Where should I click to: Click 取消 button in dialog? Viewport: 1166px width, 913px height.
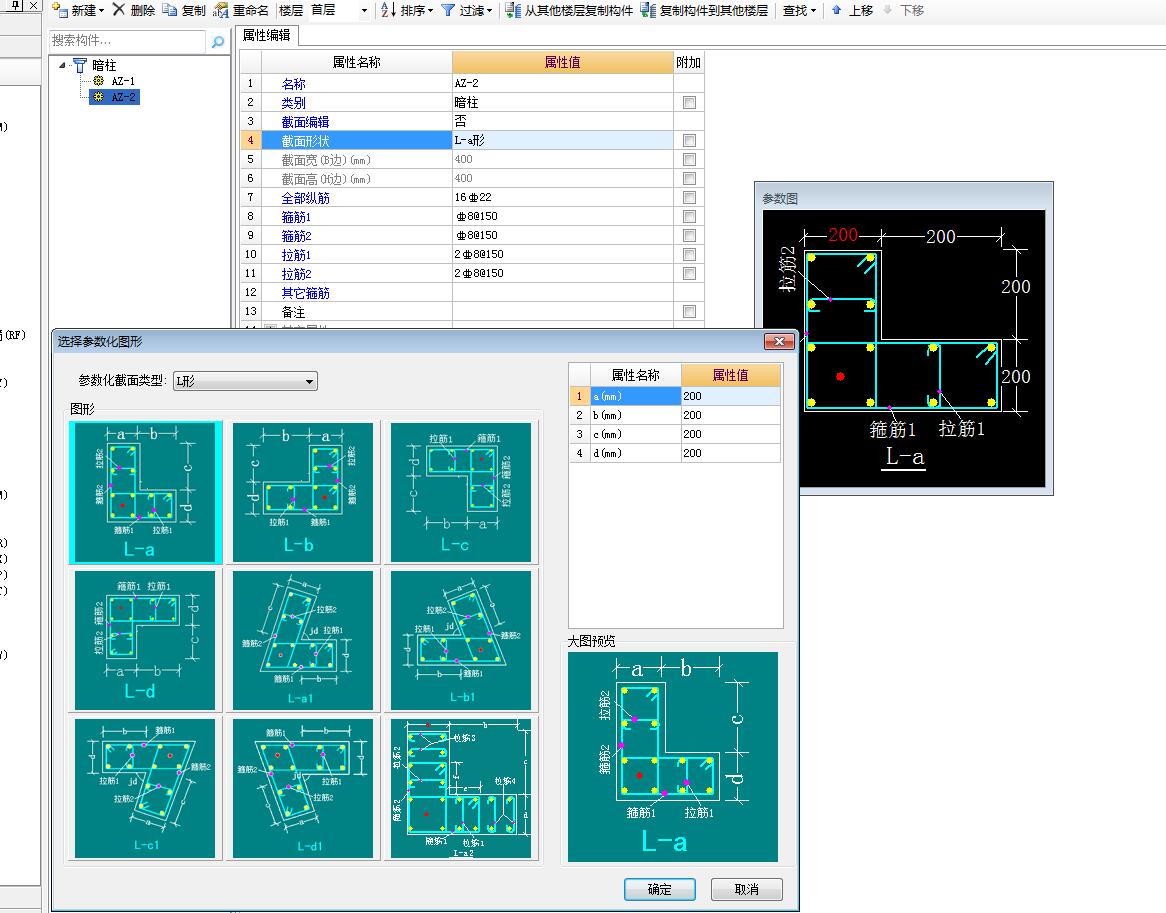747,889
